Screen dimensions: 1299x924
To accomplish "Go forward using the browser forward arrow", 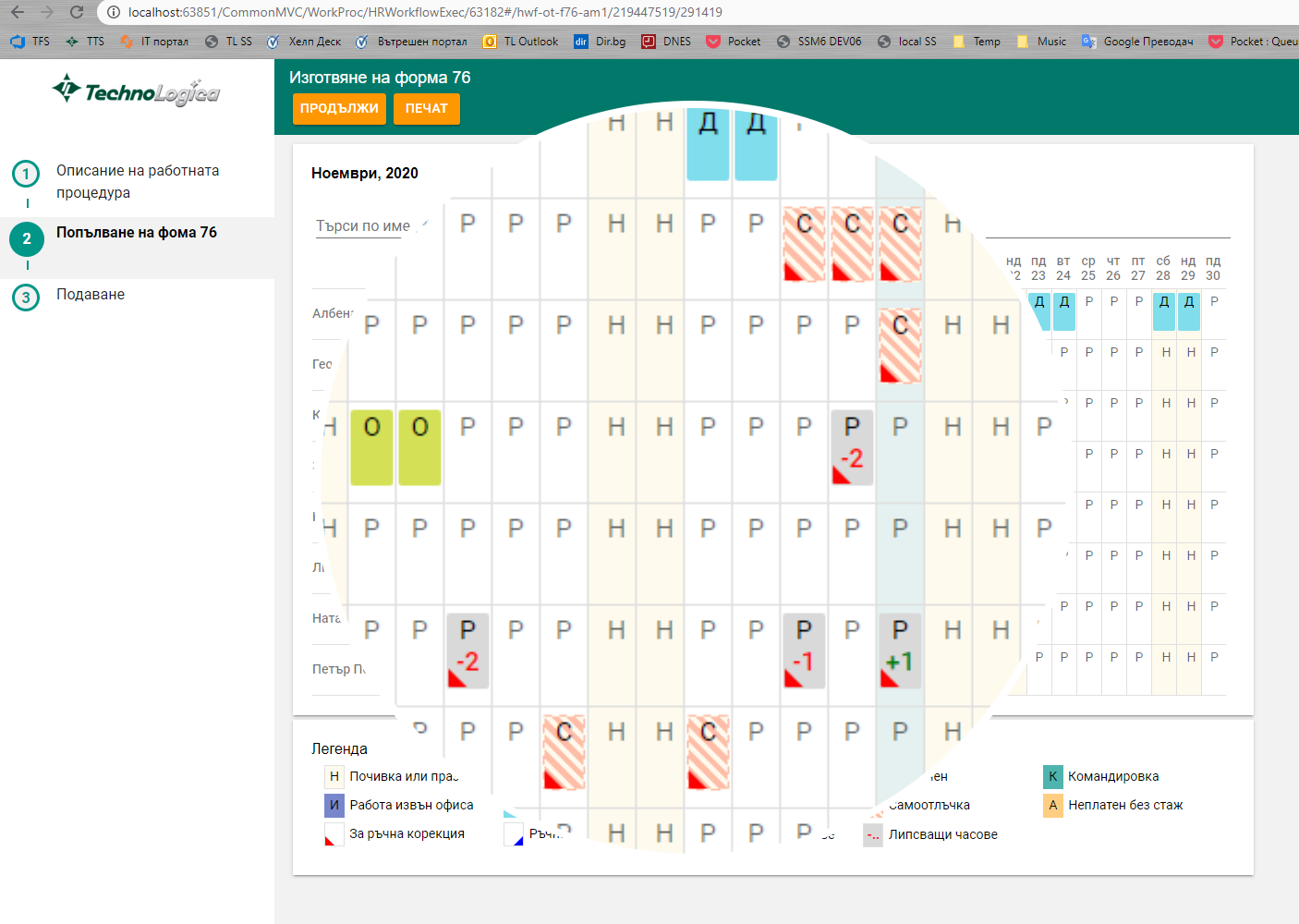I will (x=47, y=12).
